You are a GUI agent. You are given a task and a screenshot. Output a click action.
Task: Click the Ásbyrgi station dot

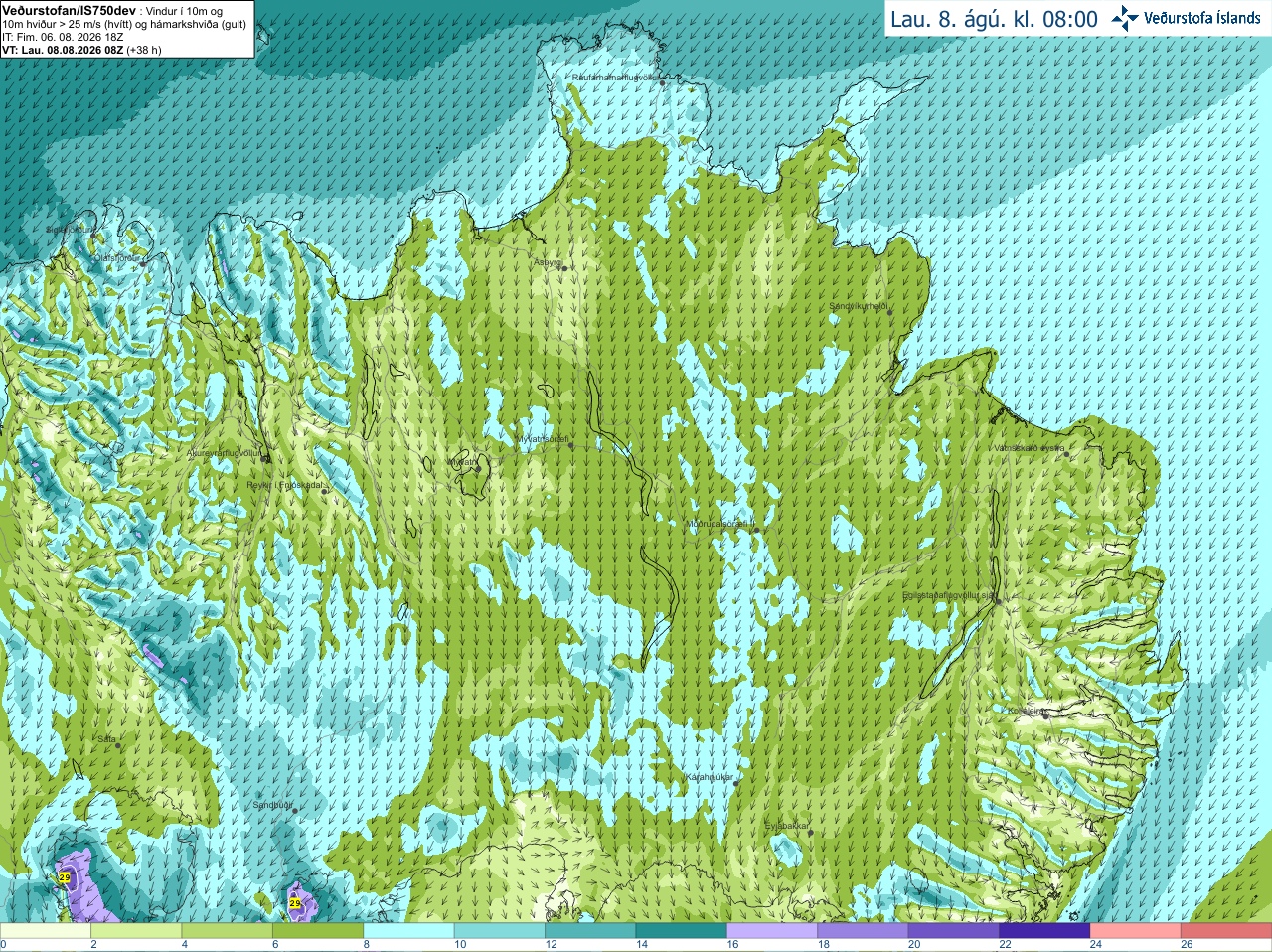(563, 268)
